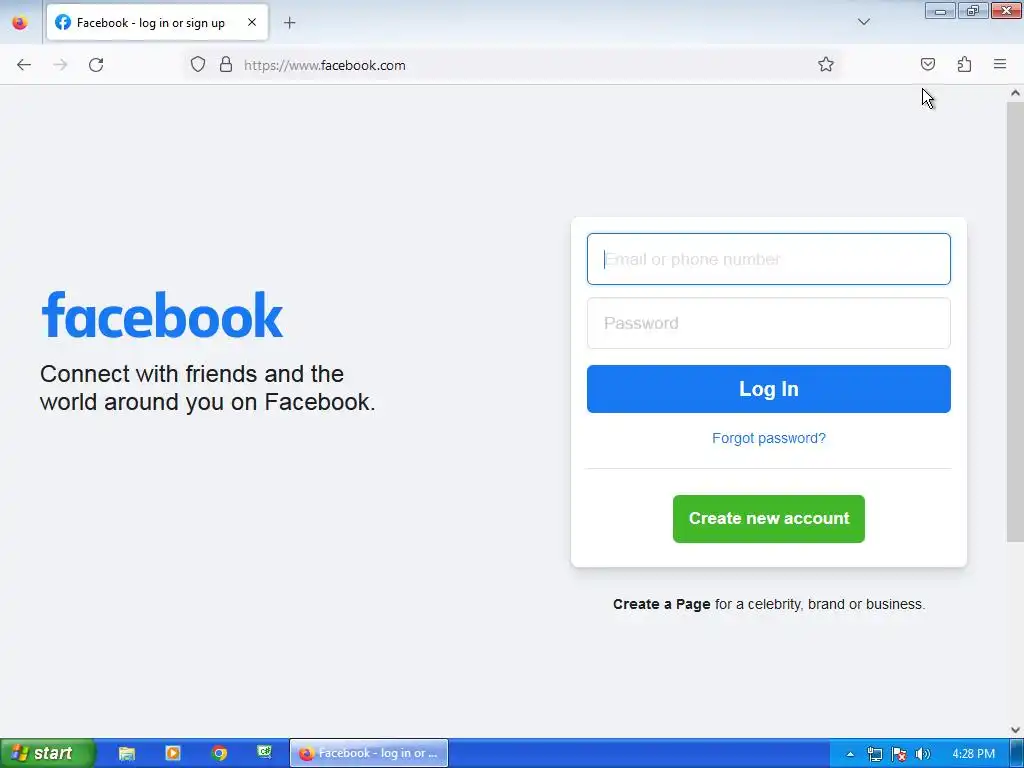Show hidden tray icons arrow
Image resolution: width=1024 pixels, height=768 pixels.
tap(850, 754)
